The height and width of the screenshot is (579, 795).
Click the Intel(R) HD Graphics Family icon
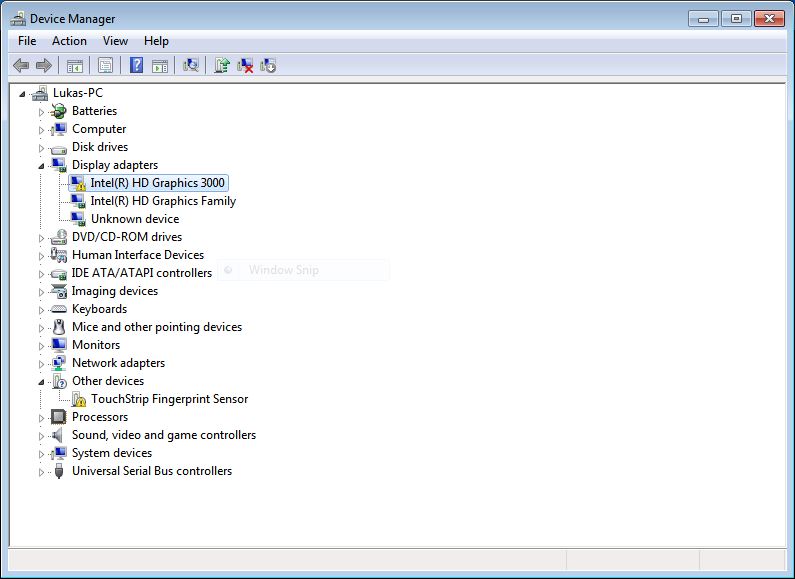click(78, 201)
